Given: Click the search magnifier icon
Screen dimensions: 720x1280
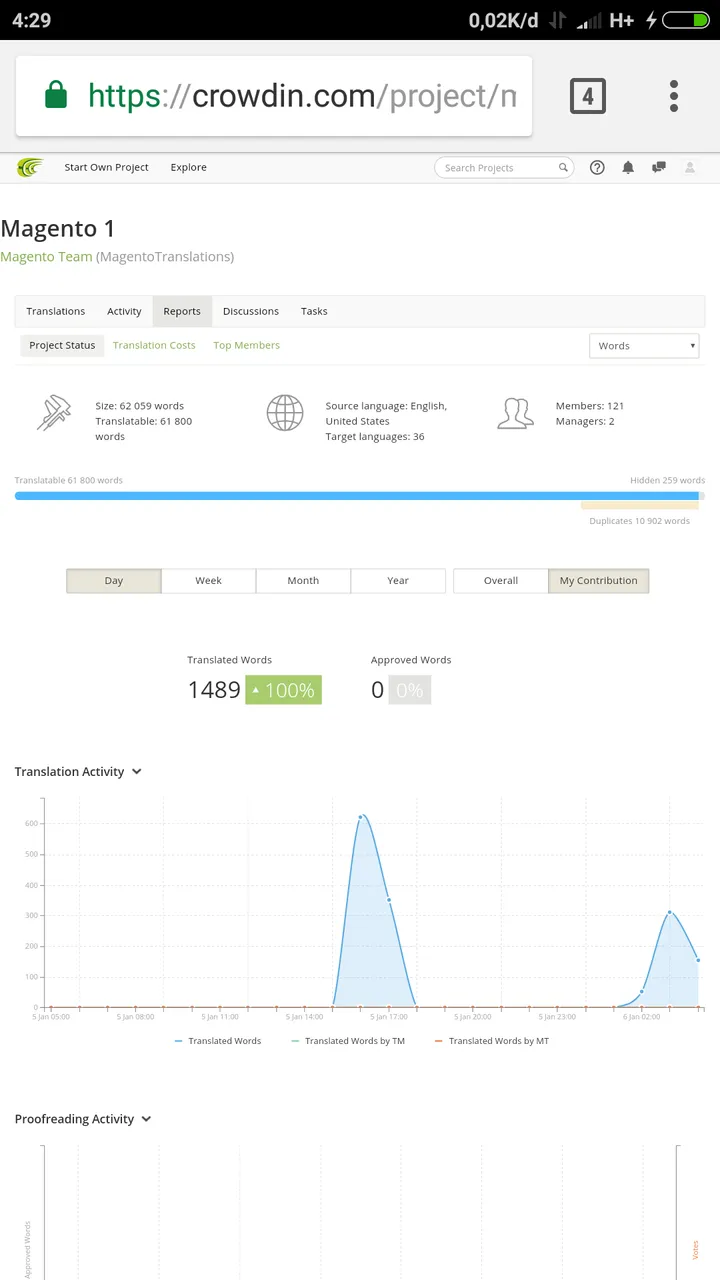Looking at the screenshot, I should [x=563, y=168].
